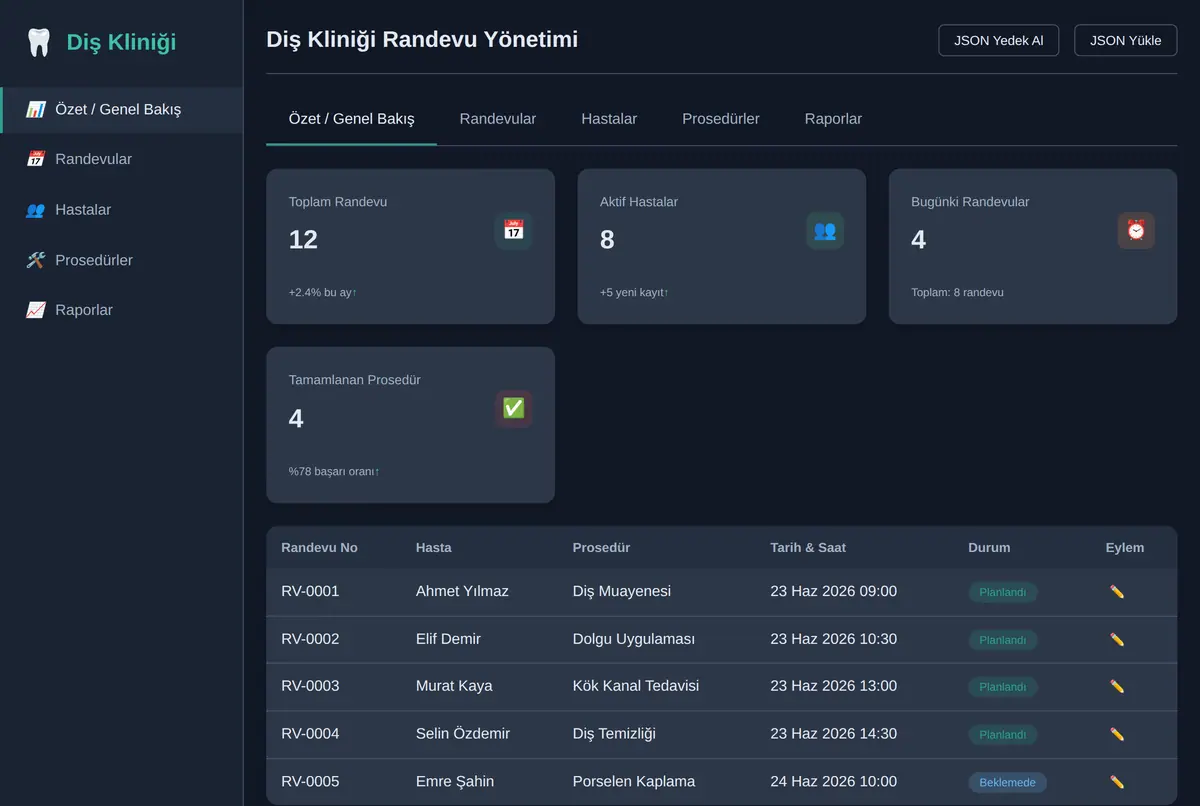Switch to the Raporlar tab
Image resolution: width=1200 pixels, height=806 pixels.
pyautogui.click(x=833, y=119)
